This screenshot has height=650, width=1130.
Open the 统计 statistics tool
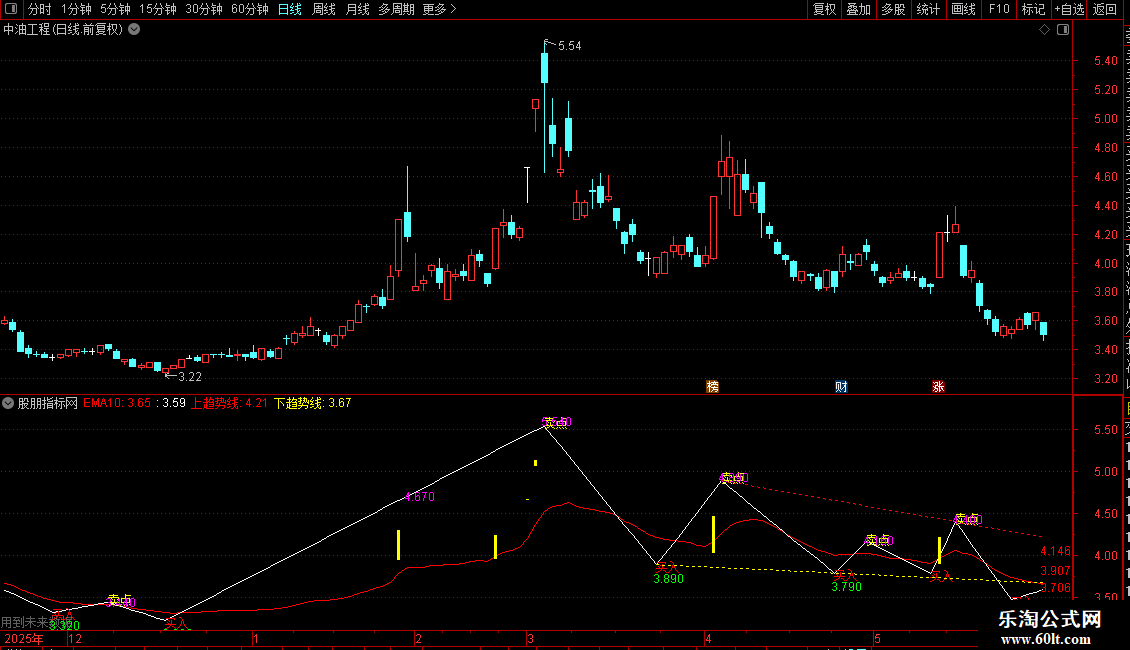(927, 9)
